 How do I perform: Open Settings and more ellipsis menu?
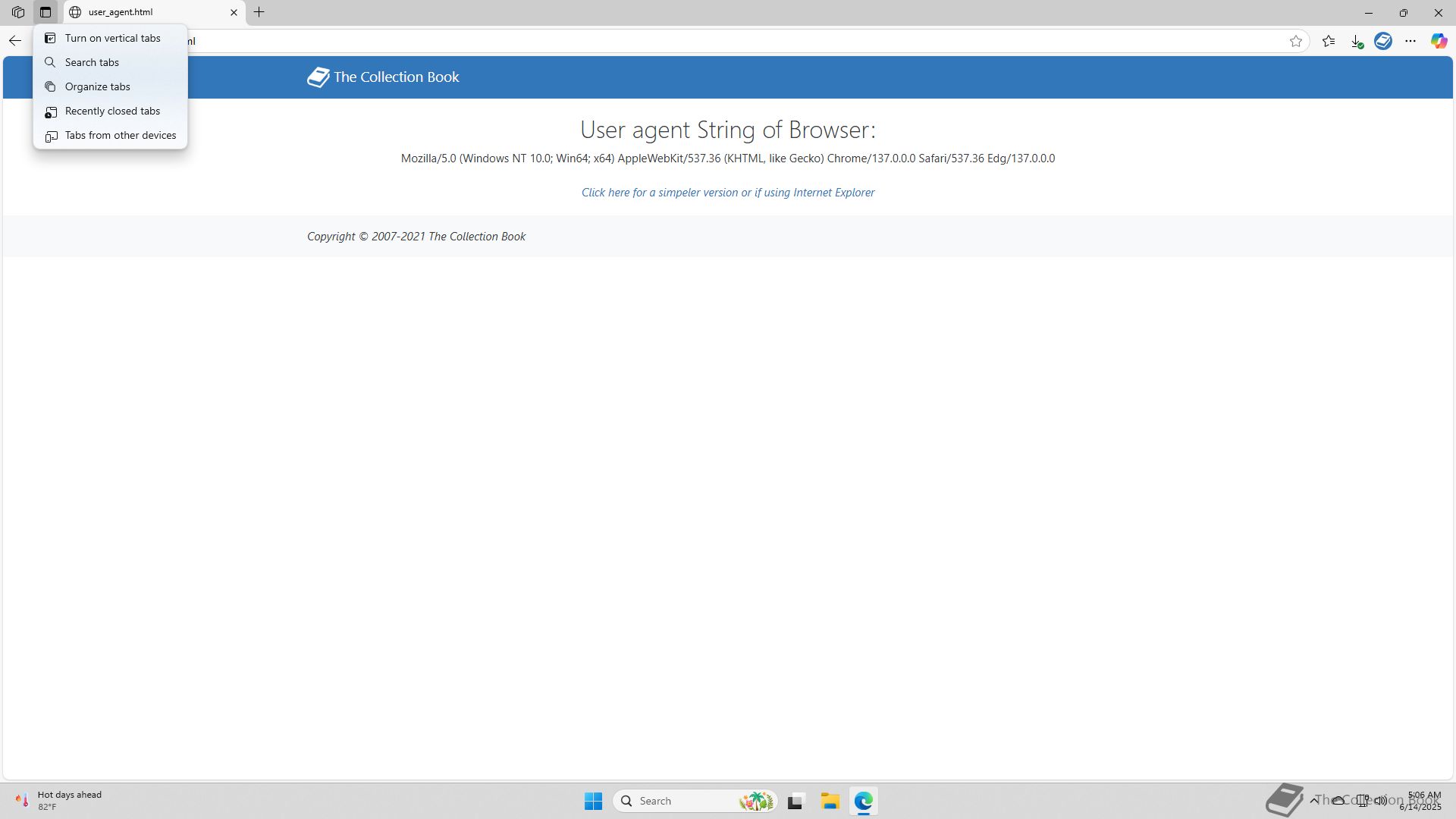pyautogui.click(x=1410, y=41)
